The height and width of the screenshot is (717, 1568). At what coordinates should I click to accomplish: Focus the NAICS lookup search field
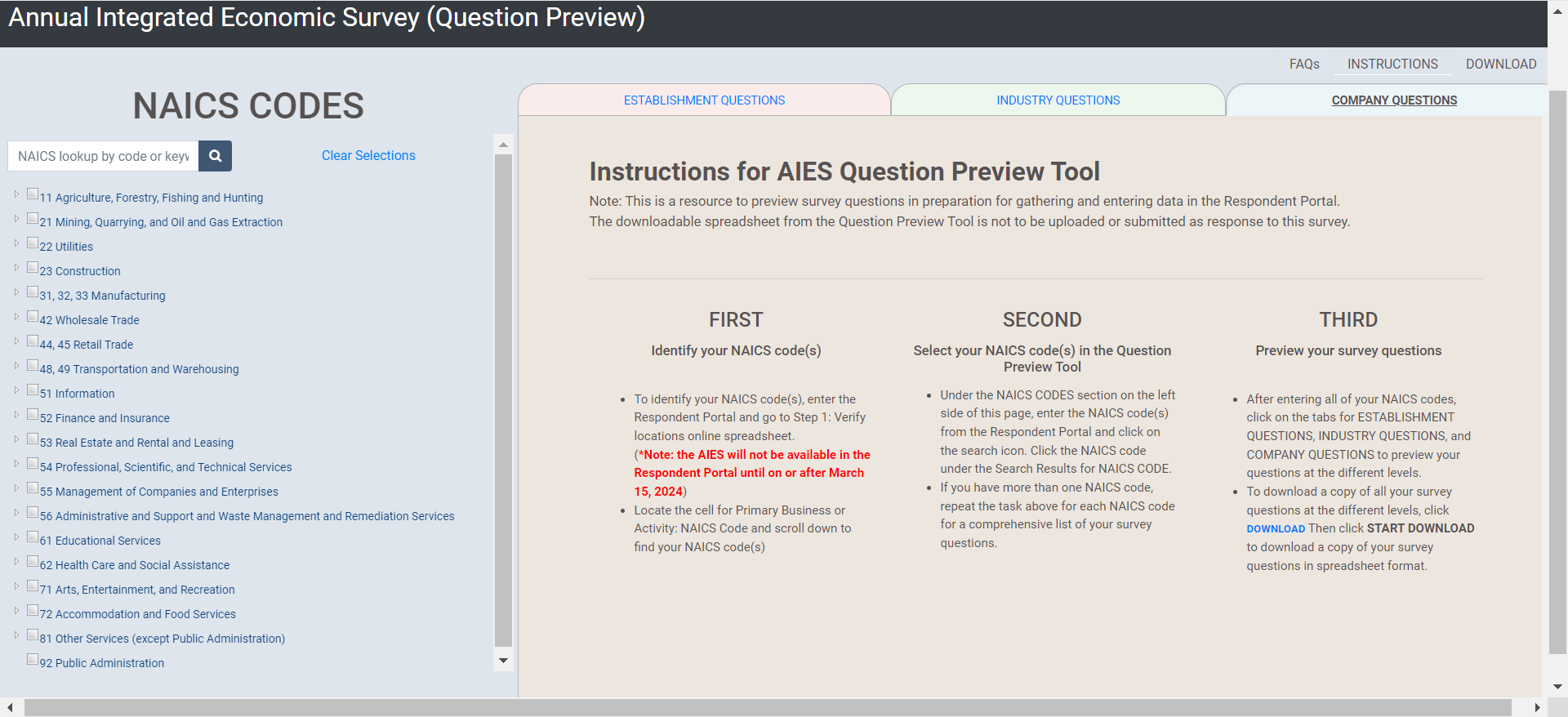click(103, 156)
